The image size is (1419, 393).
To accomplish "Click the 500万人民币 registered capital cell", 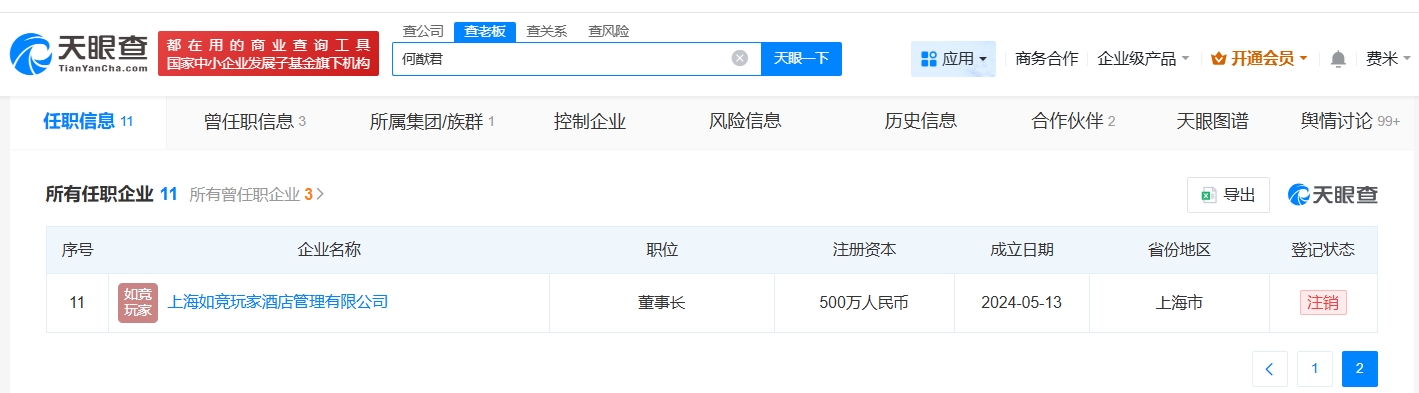I will click(x=864, y=302).
